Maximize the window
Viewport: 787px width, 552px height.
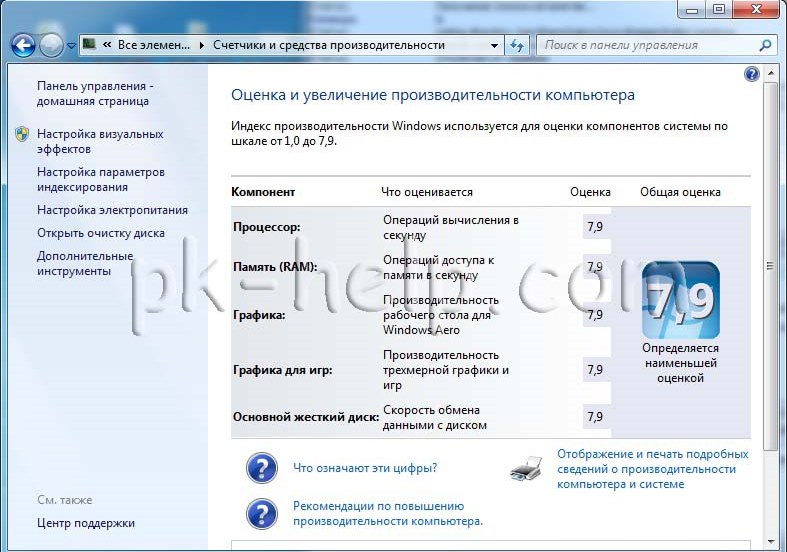tap(719, 10)
